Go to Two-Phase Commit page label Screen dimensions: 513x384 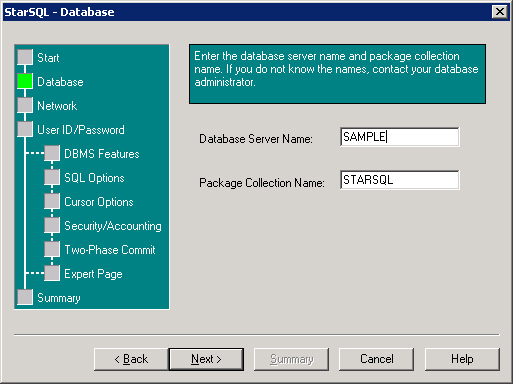(x=110, y=250)
